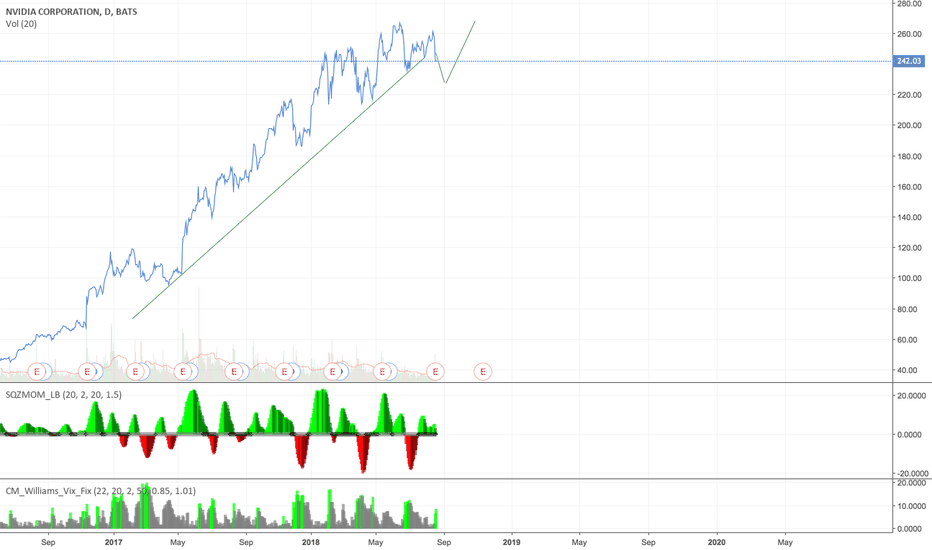Click the upcoming November 2018 earnings marker

(483, 372)
